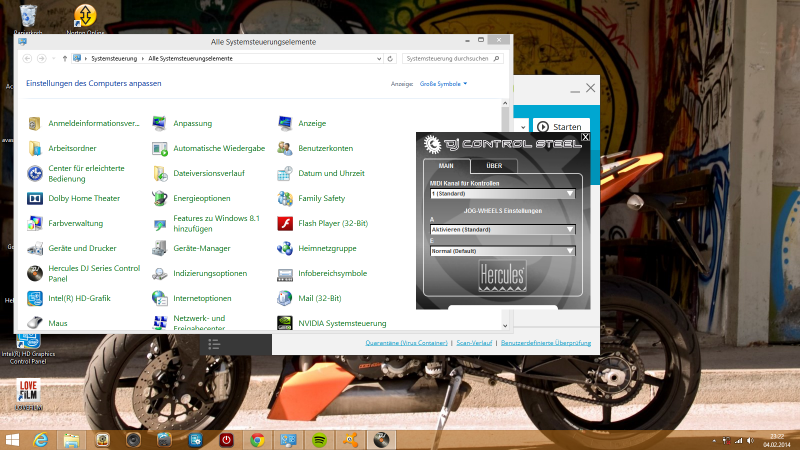Open the Flash Player (32-Bit) icon
This screenshot has width=800, height=450.
pyautogui.click(x=285, y=223)
